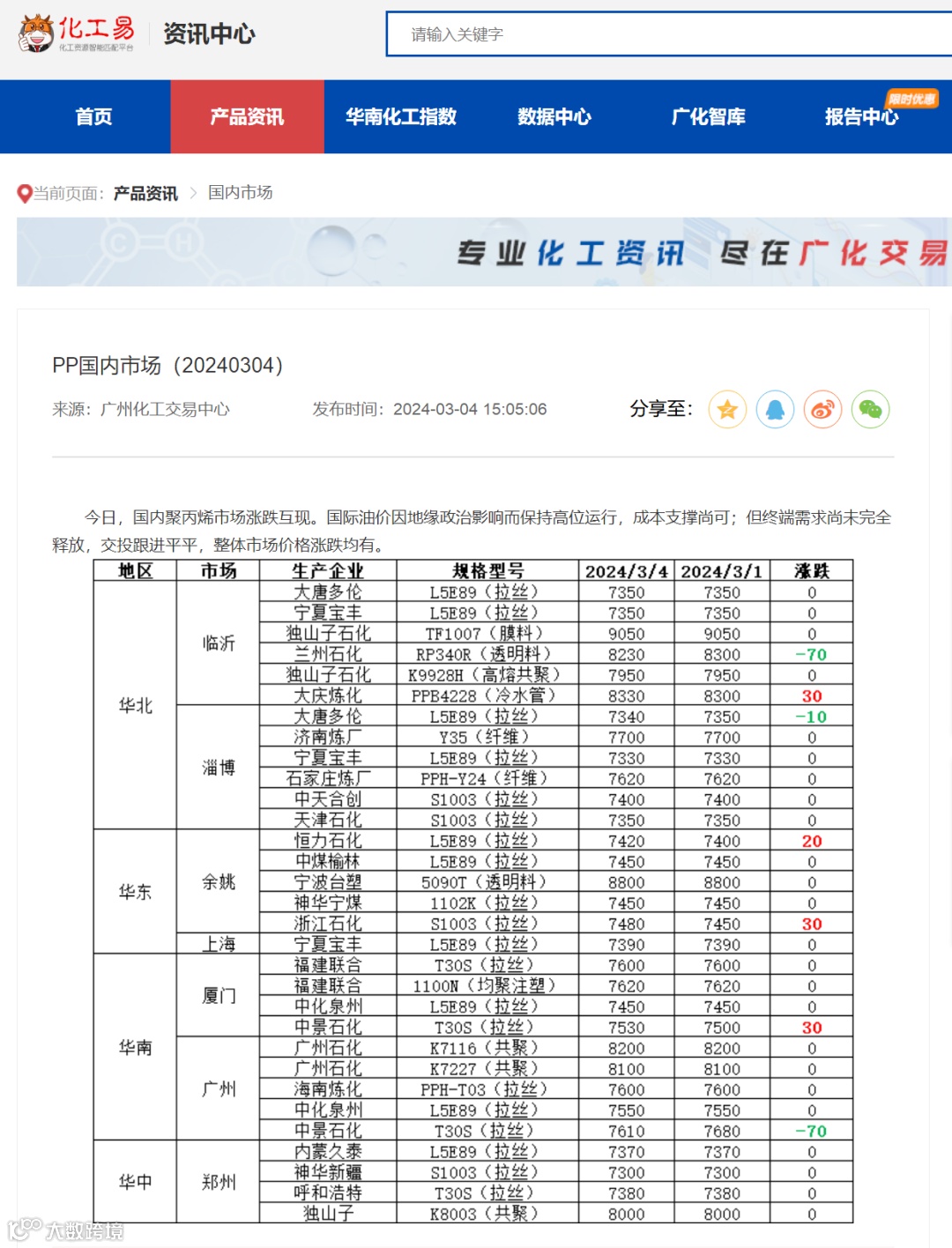The height and width of the screenshot is (1248, 952).
Task: Click the red 20 change value
Action: pyautogui.click(x=812, y=841)
